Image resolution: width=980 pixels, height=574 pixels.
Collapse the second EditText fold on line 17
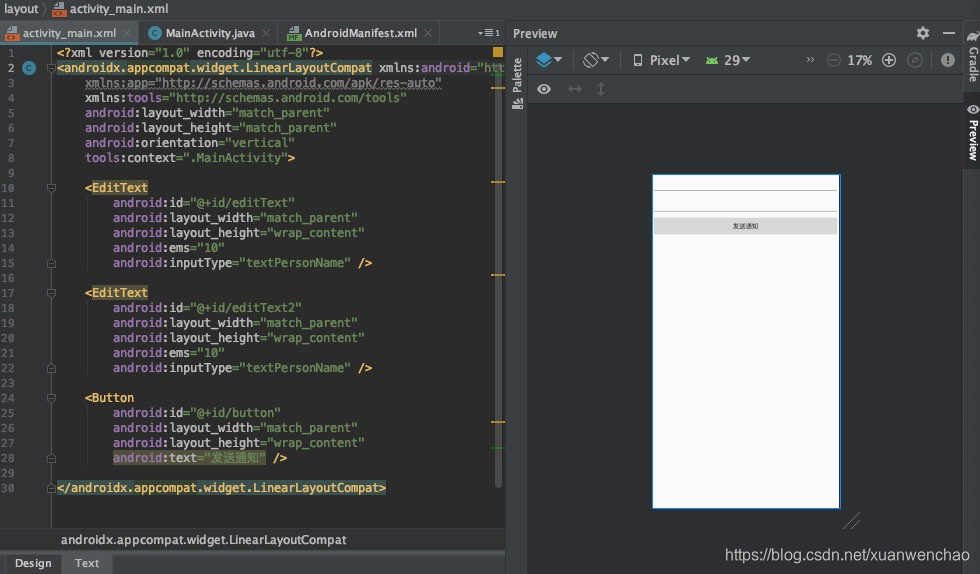click(x=51, y=293)
